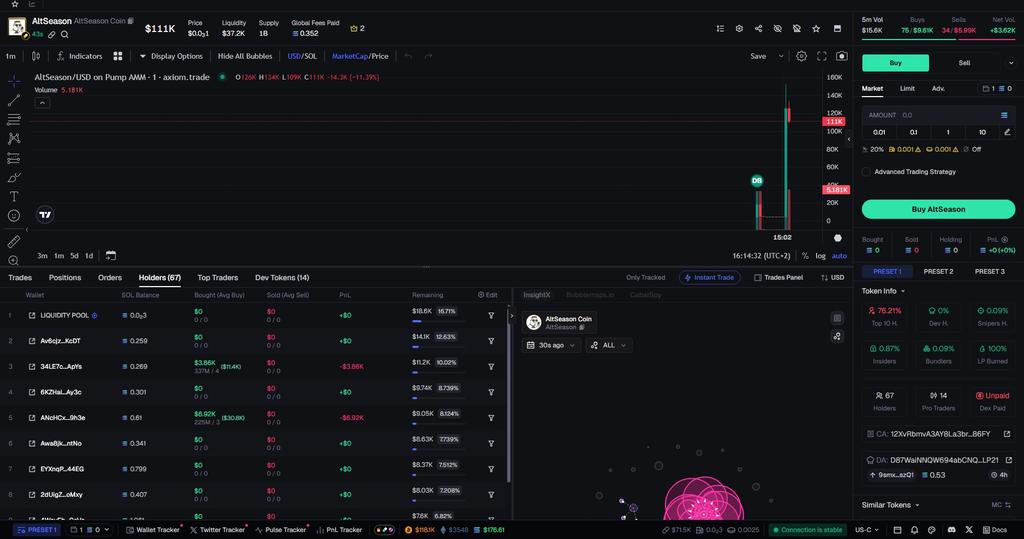1024x539 pixels.
Task: Enter fullscreen chart mode
Action: (822, 56)
